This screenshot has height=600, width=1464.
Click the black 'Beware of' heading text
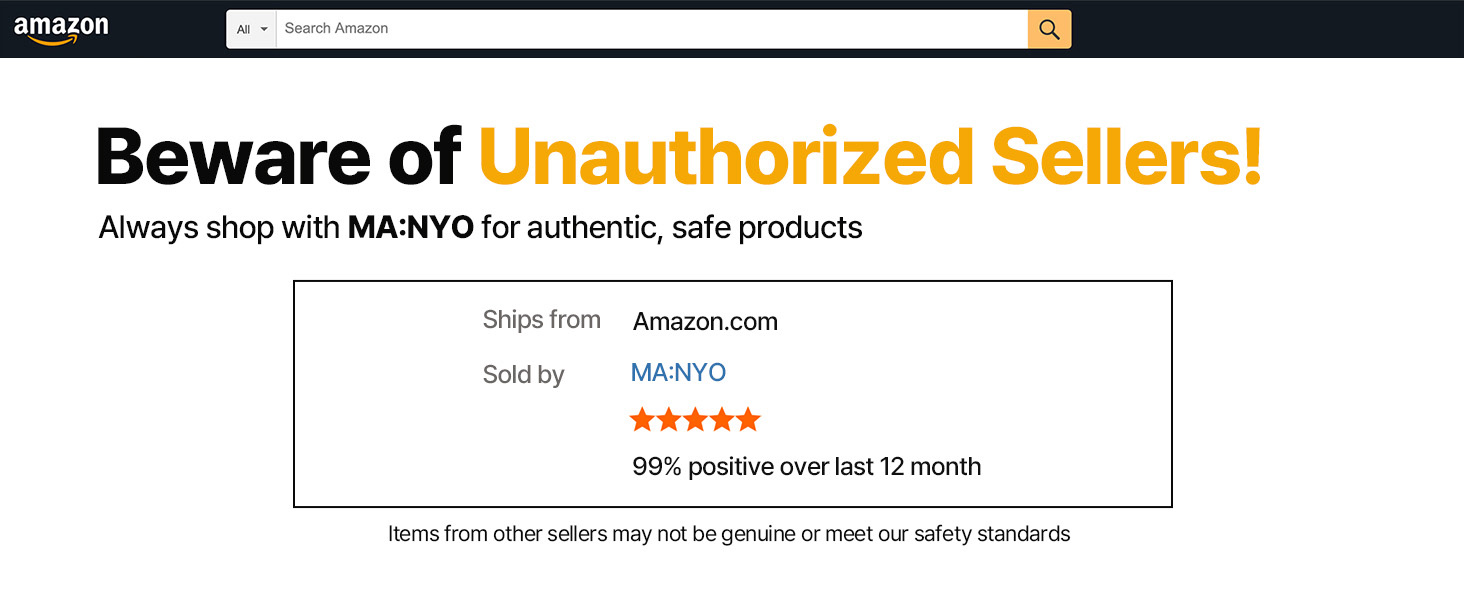pos(278,157)
